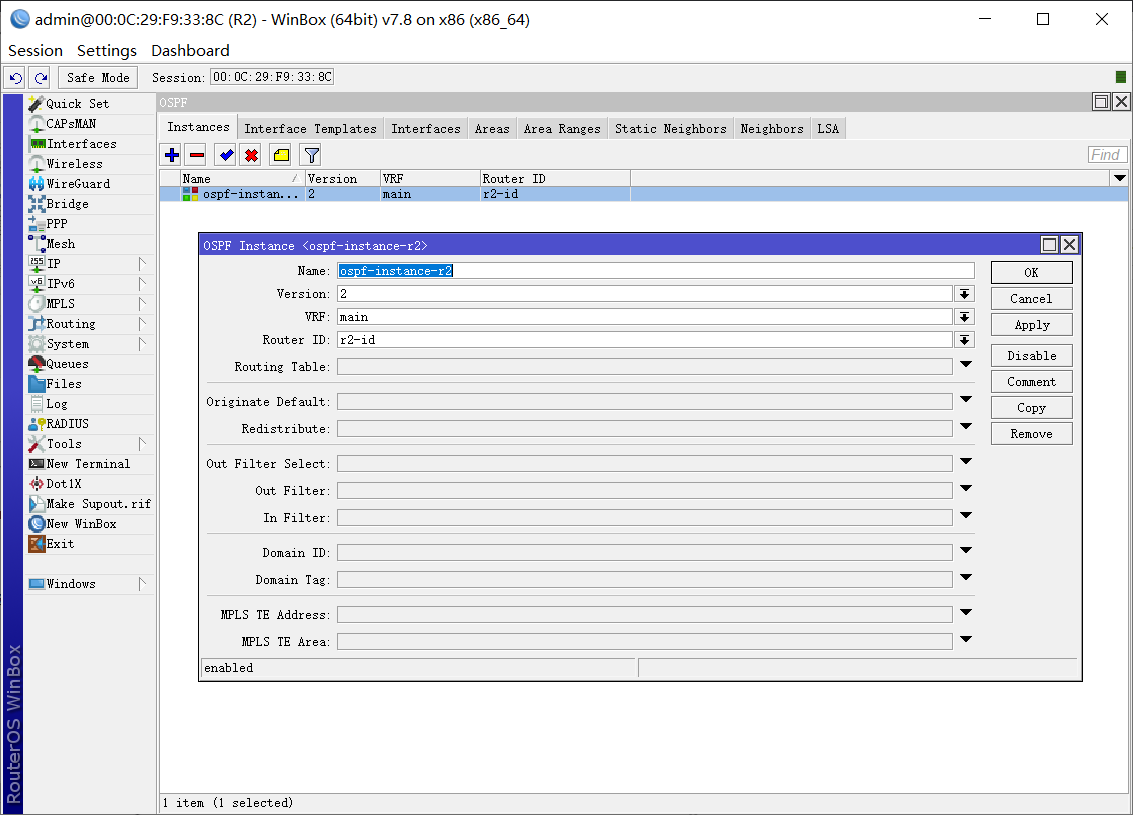Click the blue checkmark Enable icon
This screenshot has height=815, width=1133.
tap(227, 155)
